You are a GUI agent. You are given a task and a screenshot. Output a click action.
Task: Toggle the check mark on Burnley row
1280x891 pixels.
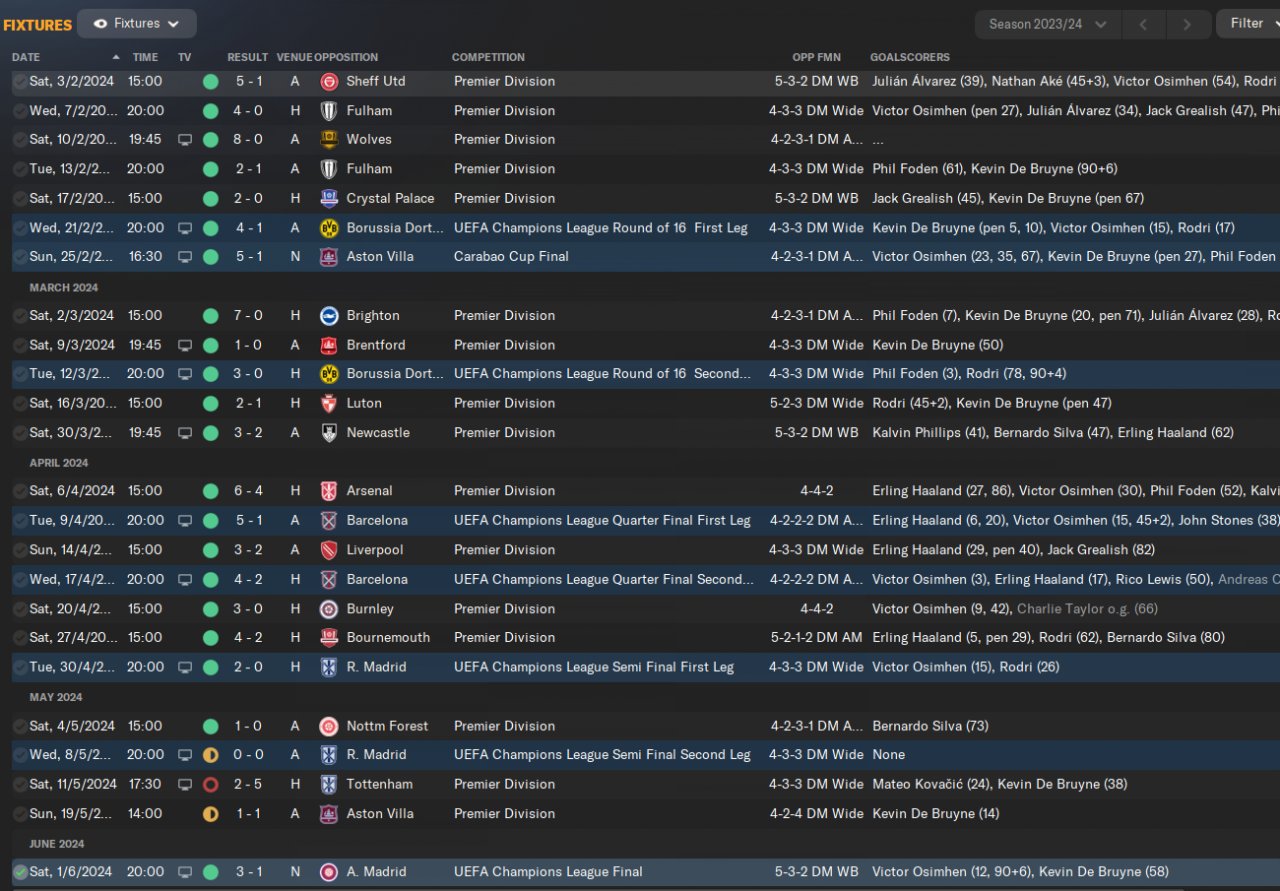click(x=20, y=609)
